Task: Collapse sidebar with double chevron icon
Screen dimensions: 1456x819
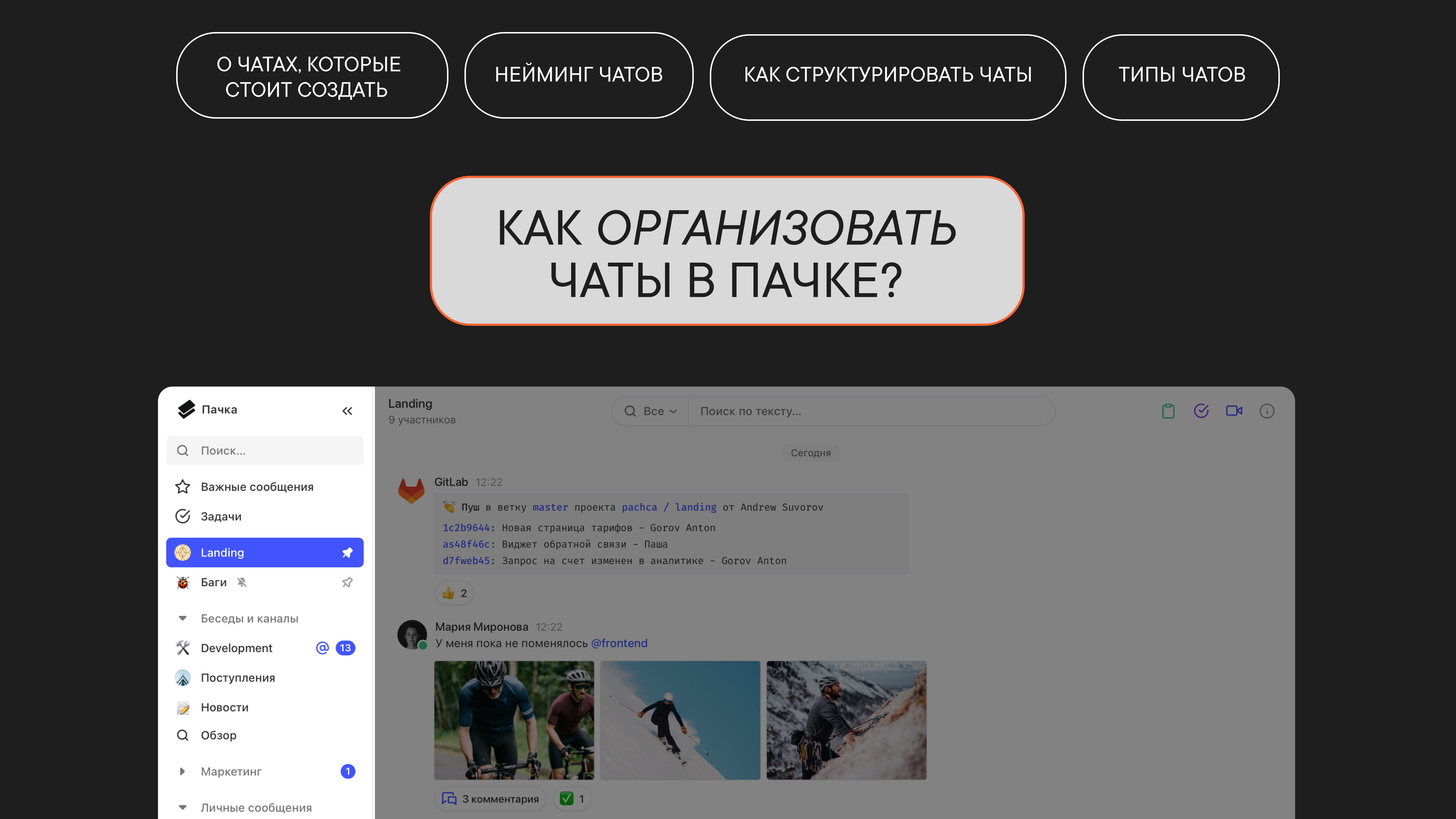Action: point(347,411)
